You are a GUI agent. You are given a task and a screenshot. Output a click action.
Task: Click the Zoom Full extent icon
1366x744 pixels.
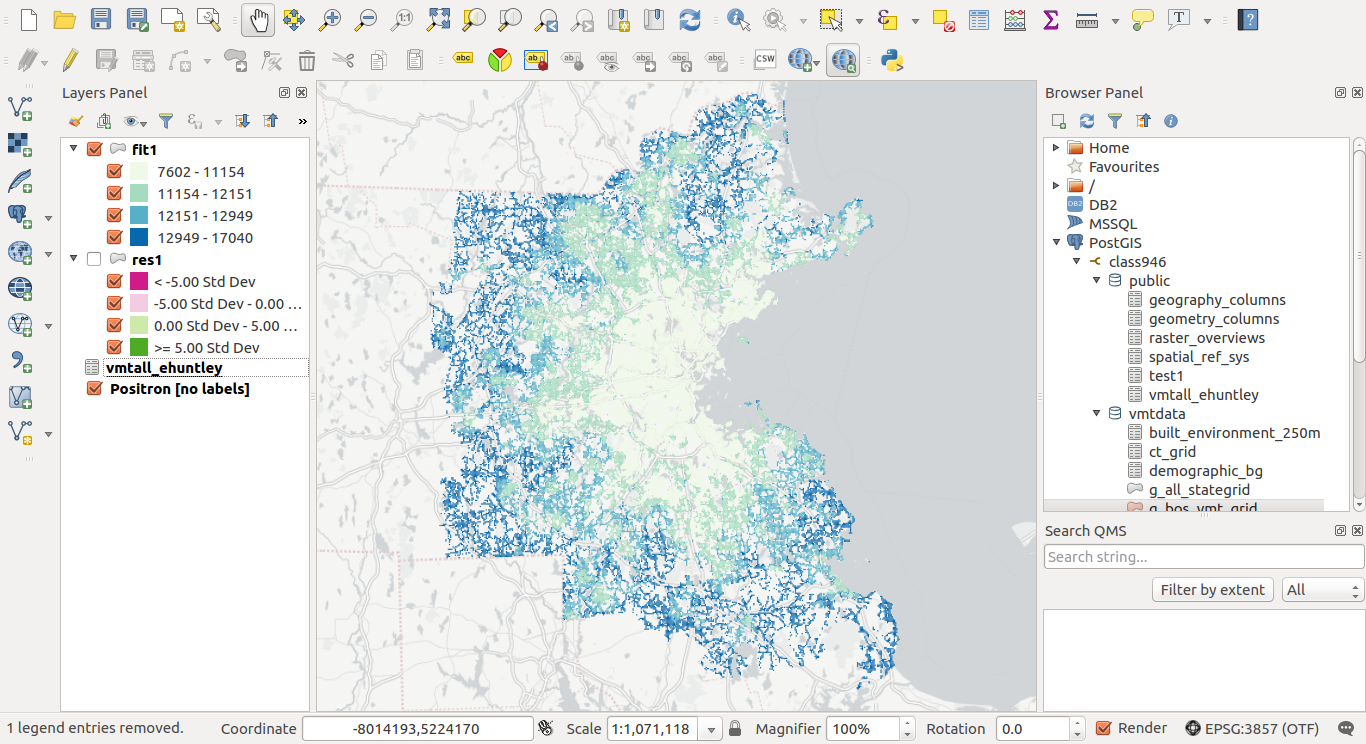point(438,19)
